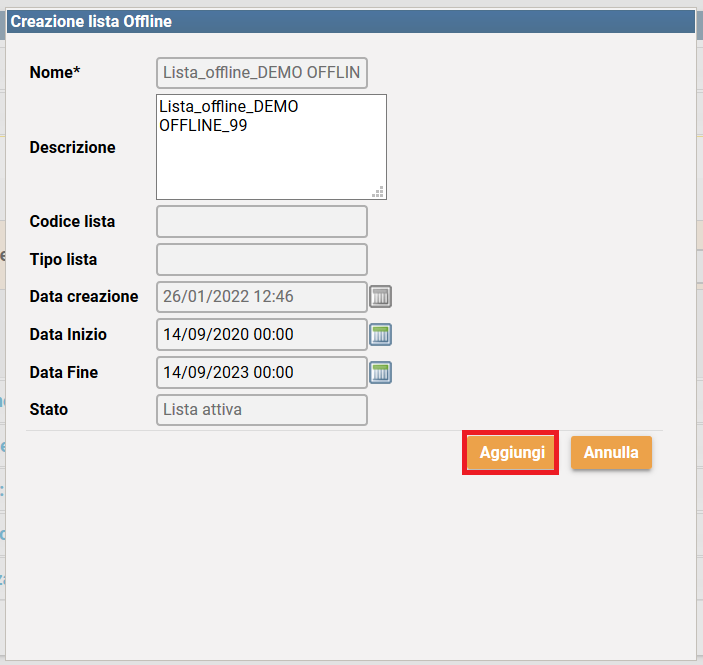703x665 pixels.
Task: Click the greyed calendar icon beside Data creazione
Action: click(381, 297)
